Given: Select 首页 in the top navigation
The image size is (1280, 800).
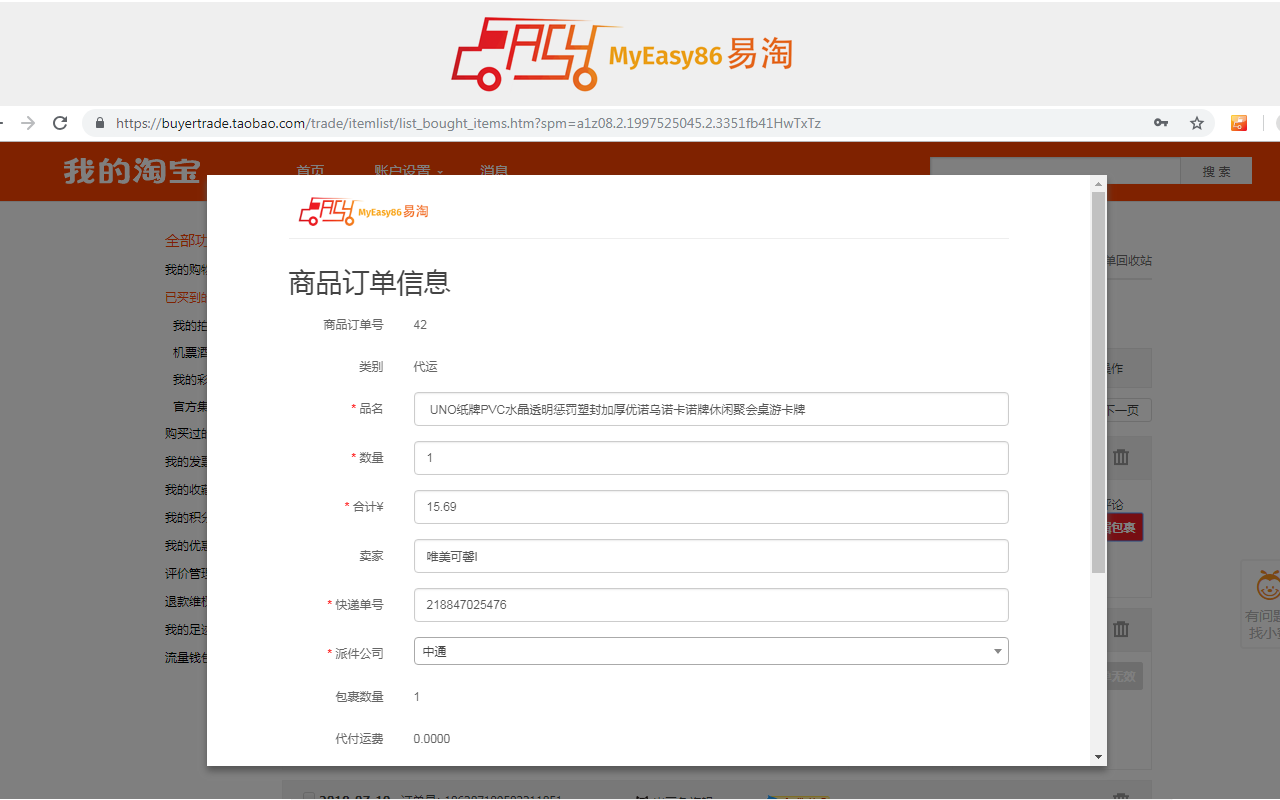Looking at the screenshot, I should click(x=310, y=171).
